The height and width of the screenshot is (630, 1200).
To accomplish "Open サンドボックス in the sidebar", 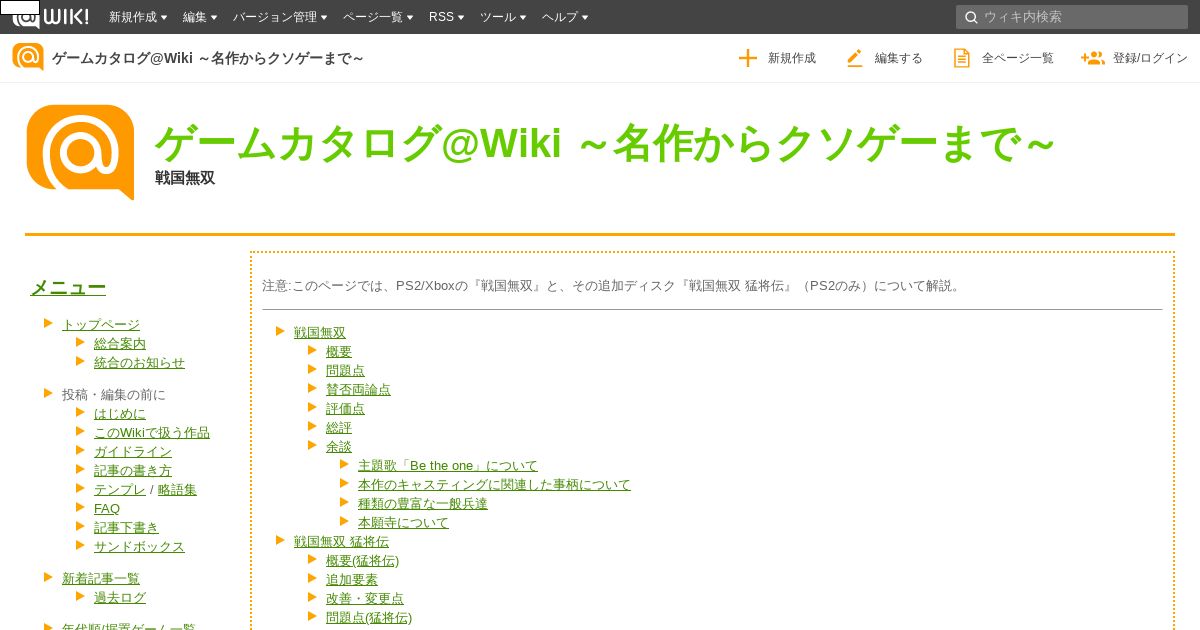I will (139, 546).
